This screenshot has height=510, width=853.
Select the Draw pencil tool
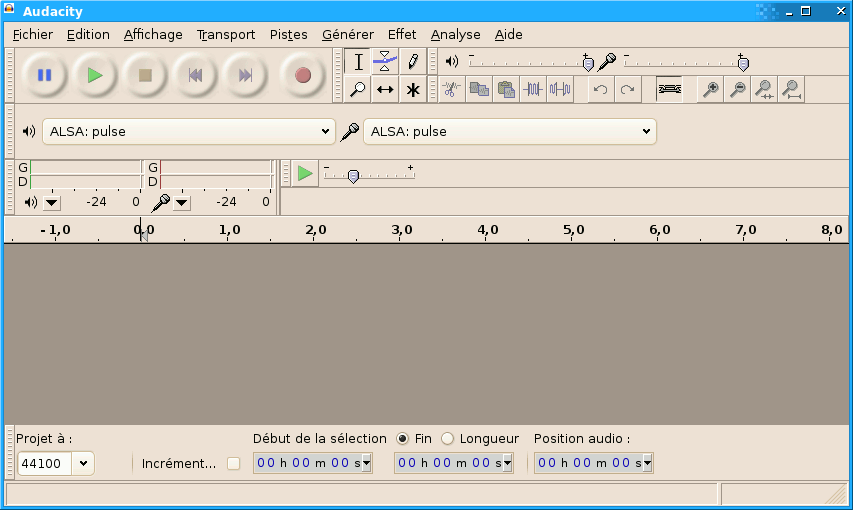(412, 62)
